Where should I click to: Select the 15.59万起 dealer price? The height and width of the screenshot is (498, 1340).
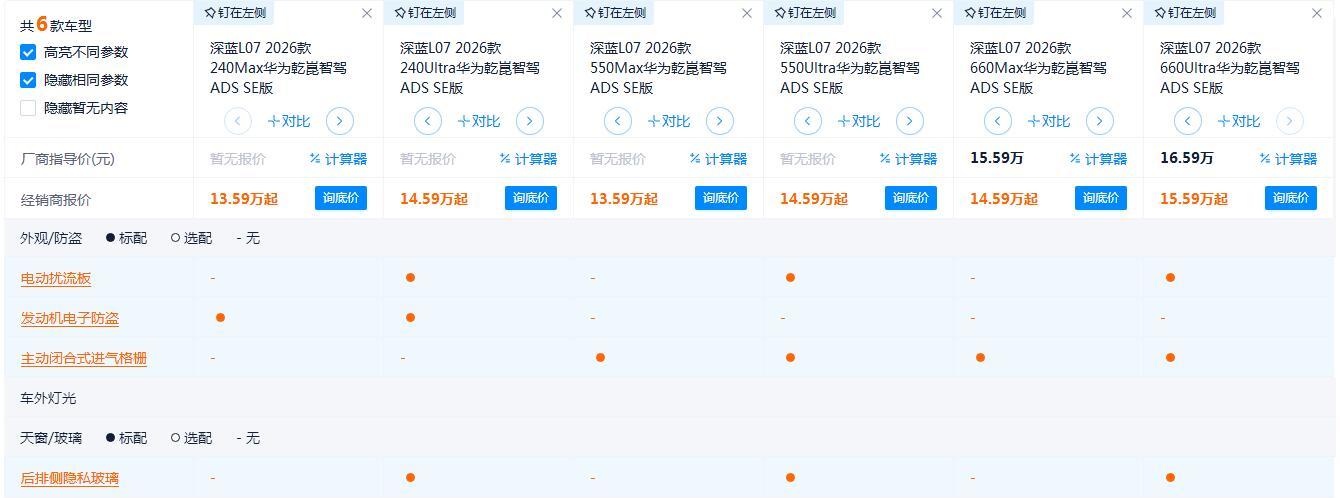(1194, 199)
